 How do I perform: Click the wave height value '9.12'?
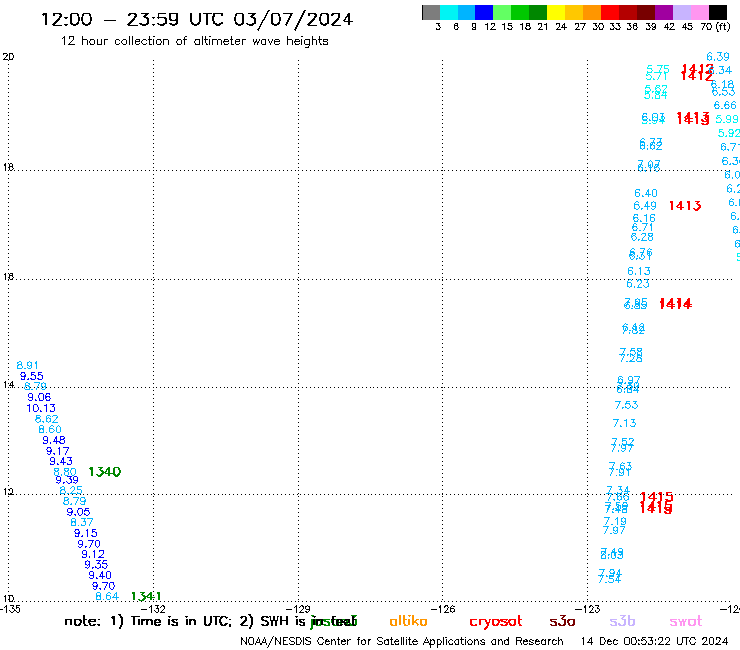[93, 554]
